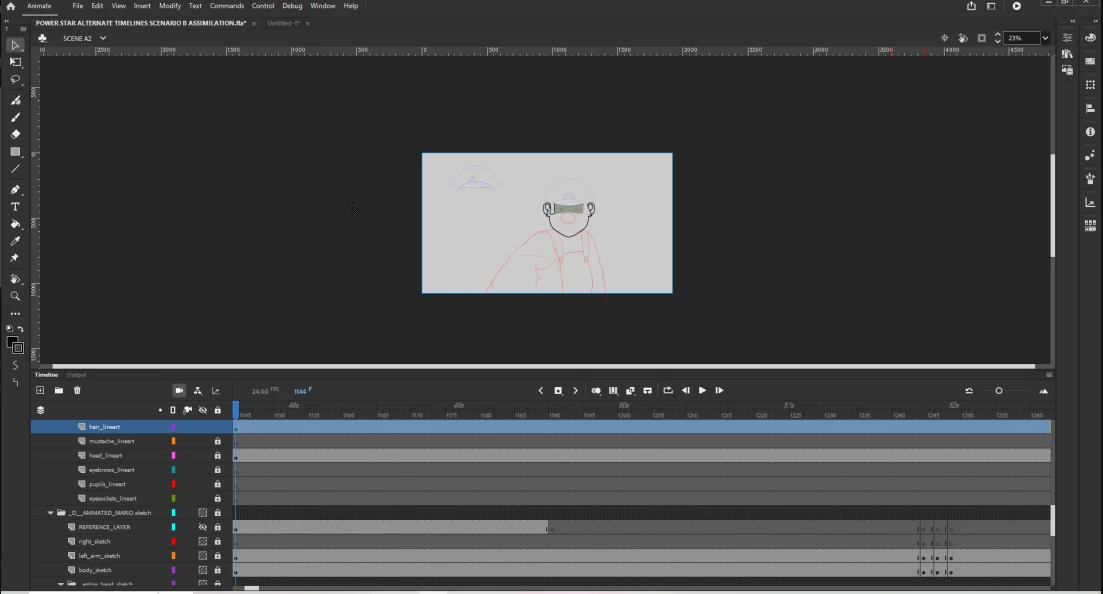Open the Commands menu
Viewport: 1103px width, 594px height.
pos(227,6)
